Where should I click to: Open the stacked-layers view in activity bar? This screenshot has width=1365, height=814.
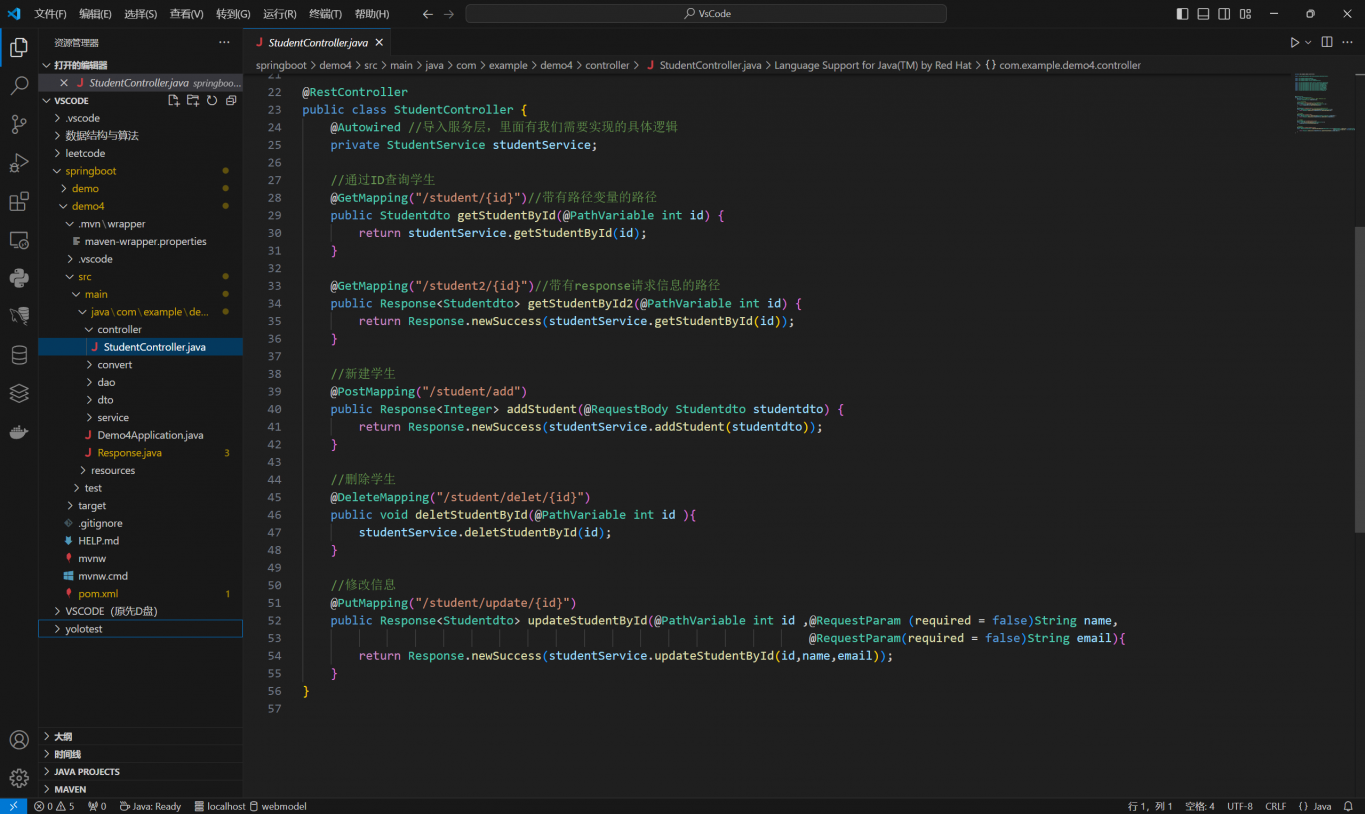tap(19, 393)
